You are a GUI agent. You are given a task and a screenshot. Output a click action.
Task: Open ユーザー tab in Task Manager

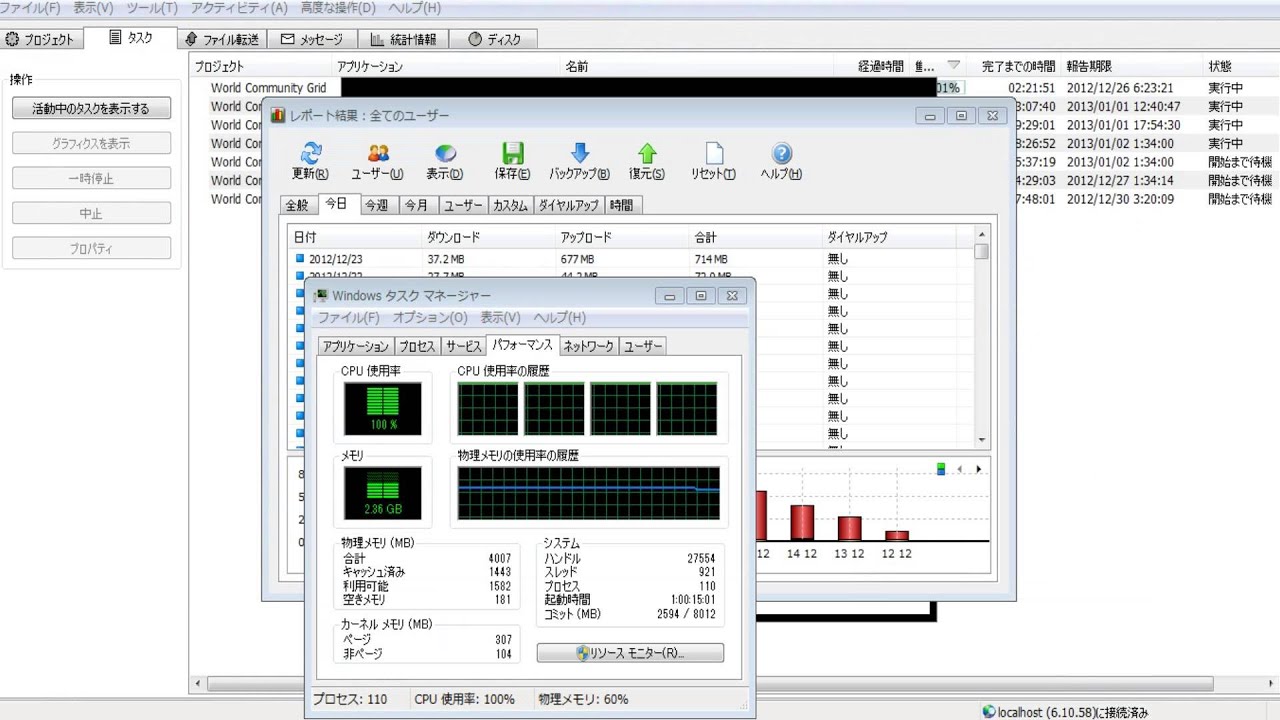pos(643,347)
